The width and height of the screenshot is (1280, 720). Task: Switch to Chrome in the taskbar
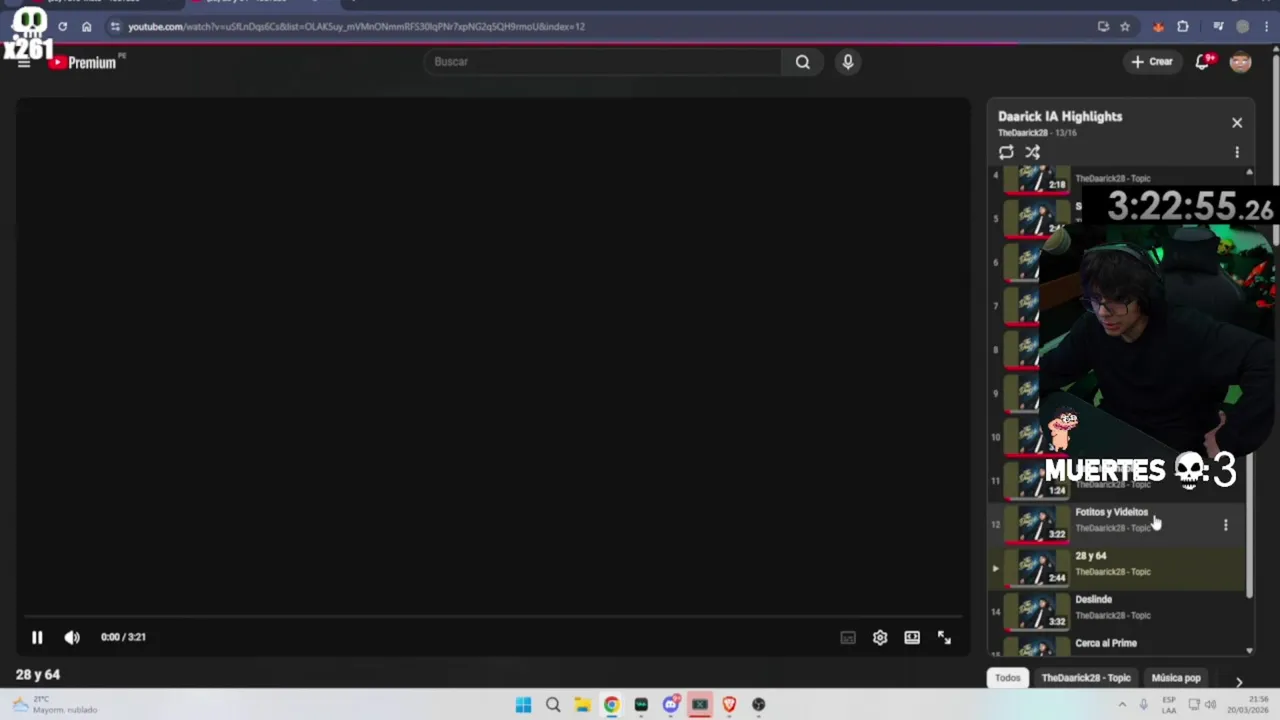(x=611, y=705)
